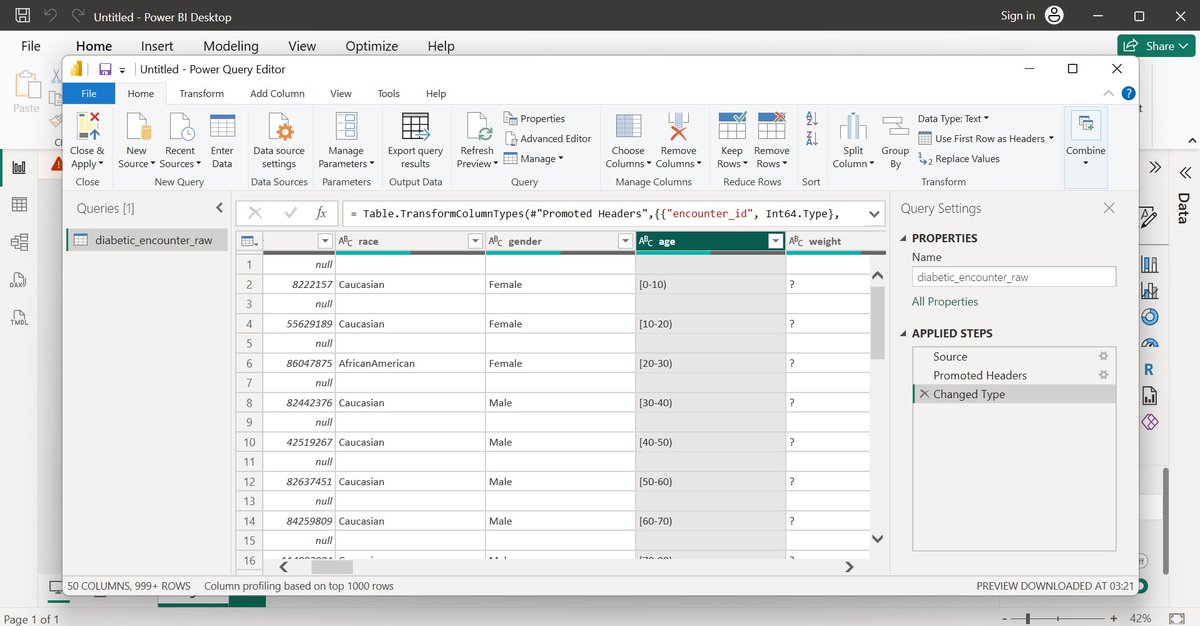Delete the Changed Type step
The width and height of the screenshot is (1200, 626).
click(924, 394)
